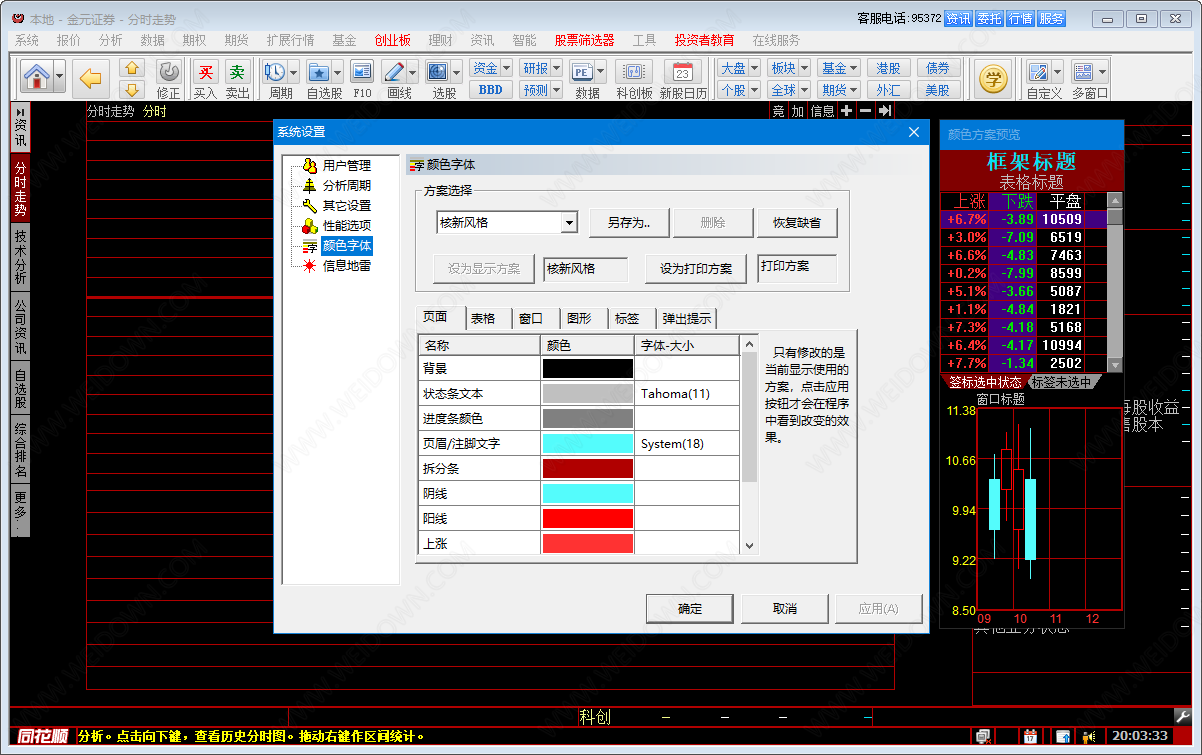Open the 卖出 sell icon

pyautogui.click(x=237, y=72)
